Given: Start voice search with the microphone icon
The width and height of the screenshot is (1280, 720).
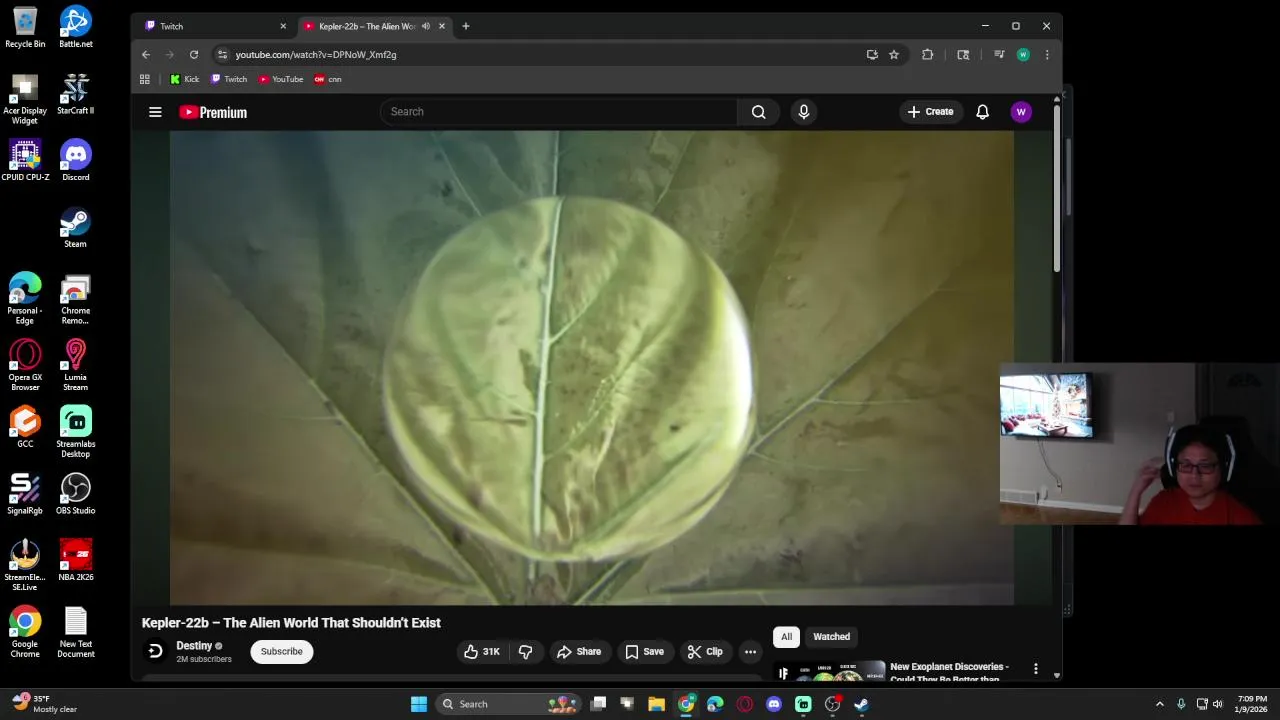Looking at the screenshot, I should (803, 112).
